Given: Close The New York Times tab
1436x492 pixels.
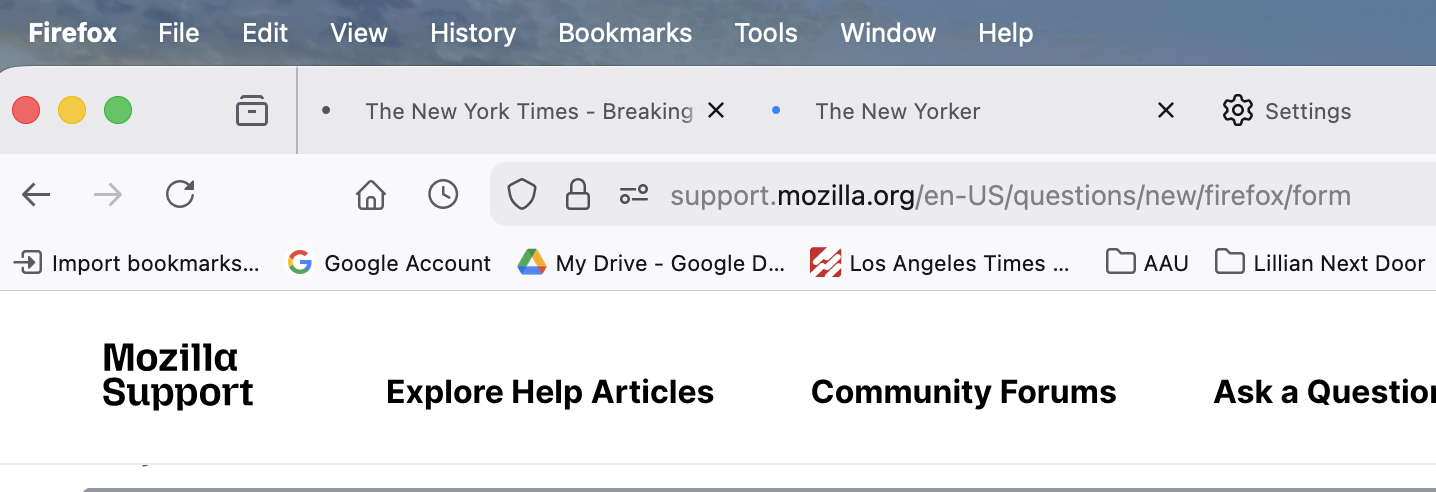Looking at the screenshot, I should pos(716,111).
